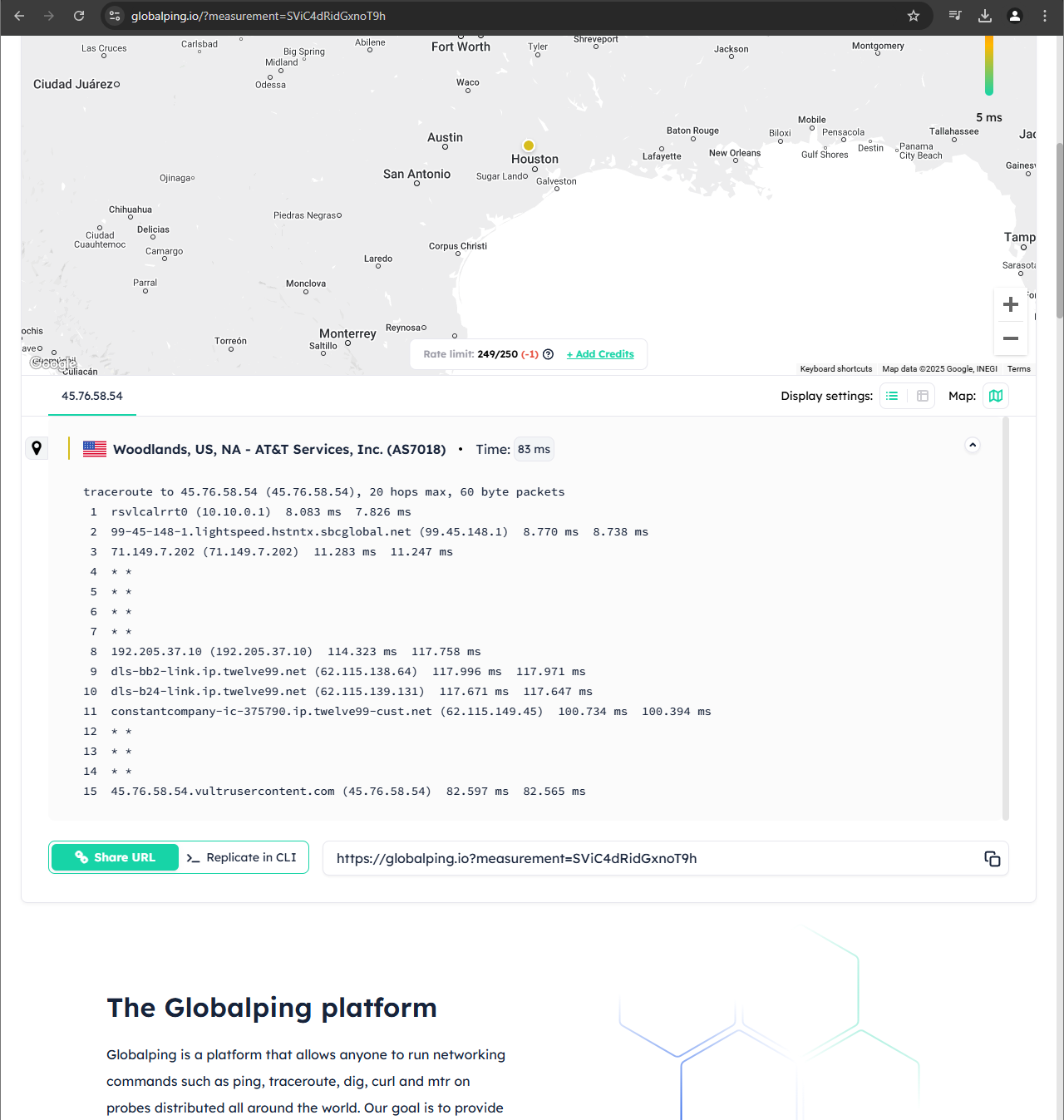
Task: Click the US flag icon
Action: coord(95,449)
